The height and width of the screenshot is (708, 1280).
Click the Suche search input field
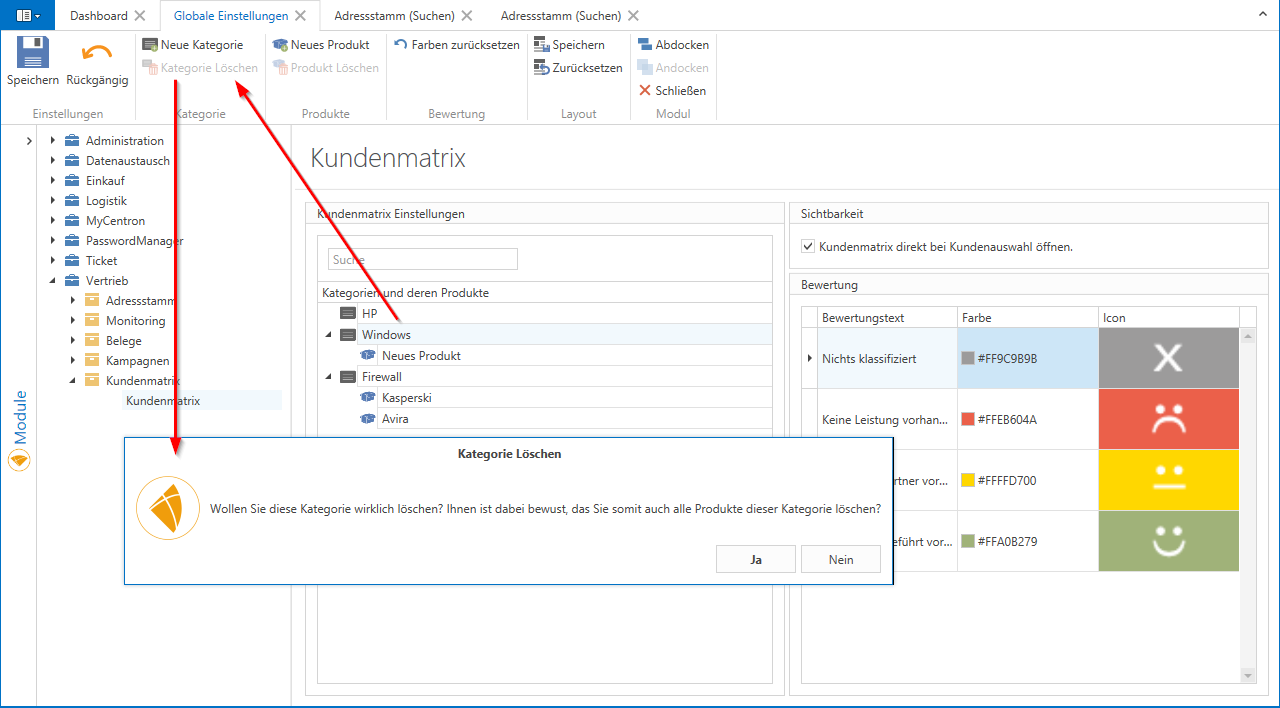click(x=422, y=260)
